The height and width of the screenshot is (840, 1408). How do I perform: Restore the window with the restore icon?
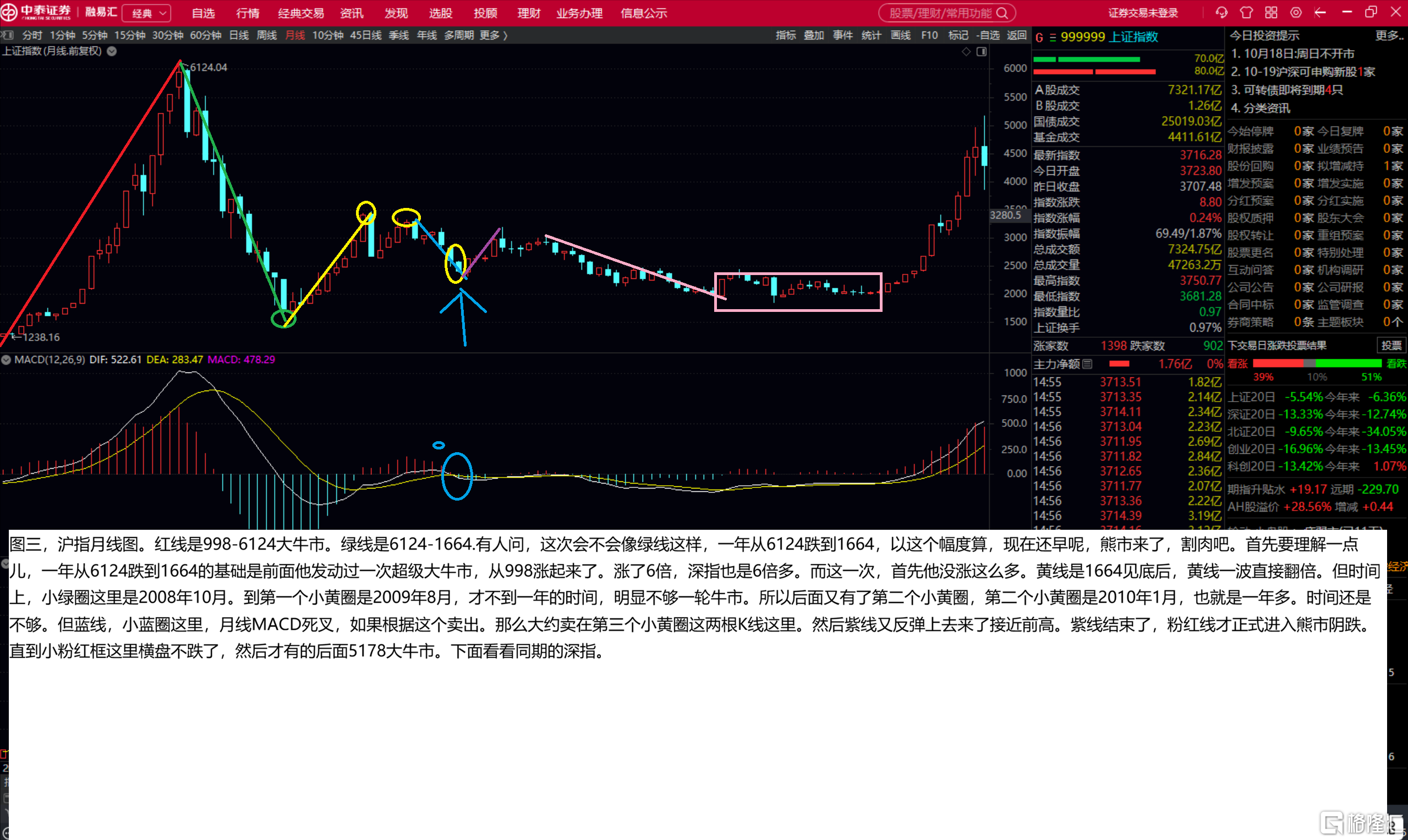click(x=1371, y=13)
